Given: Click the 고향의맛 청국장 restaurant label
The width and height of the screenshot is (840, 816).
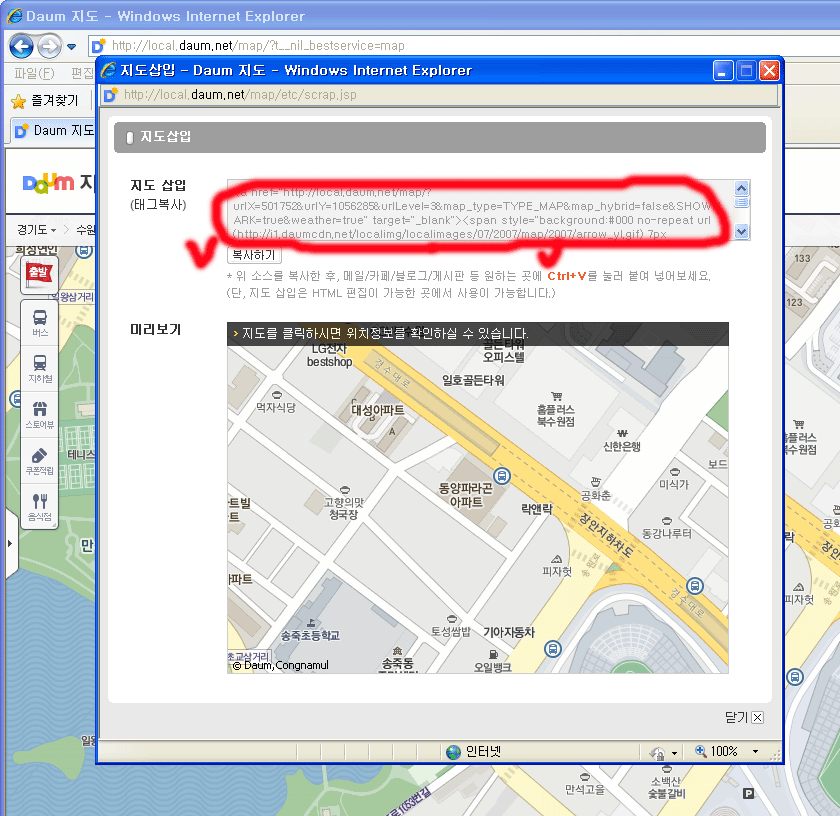Looking at the screenshot, I should 343,508.
